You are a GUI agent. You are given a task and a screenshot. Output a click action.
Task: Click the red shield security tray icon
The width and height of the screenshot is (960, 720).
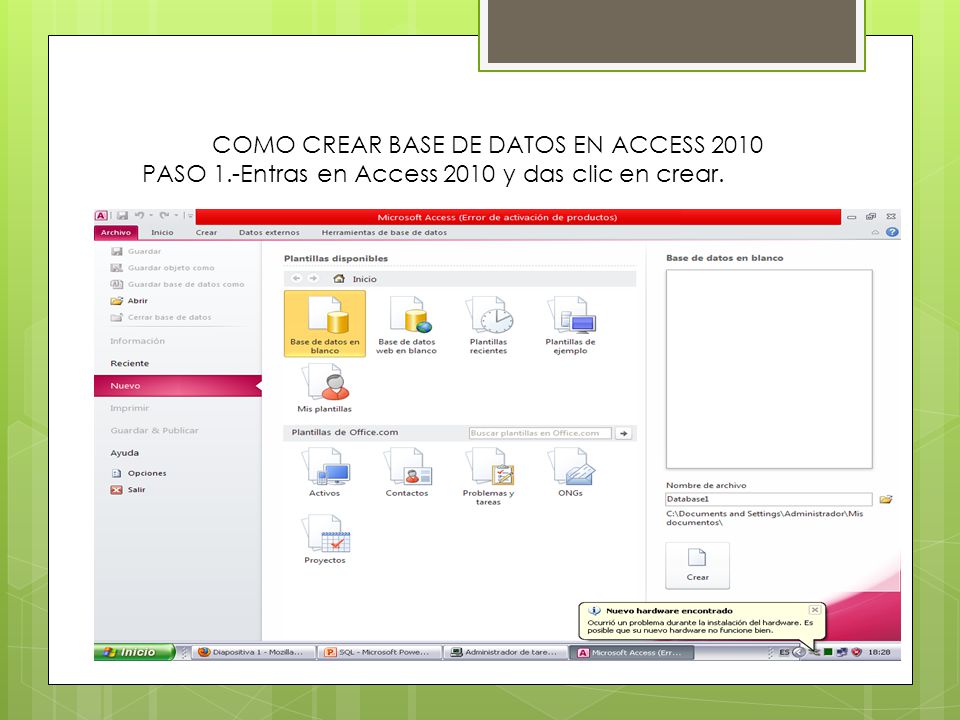(857, 653)
